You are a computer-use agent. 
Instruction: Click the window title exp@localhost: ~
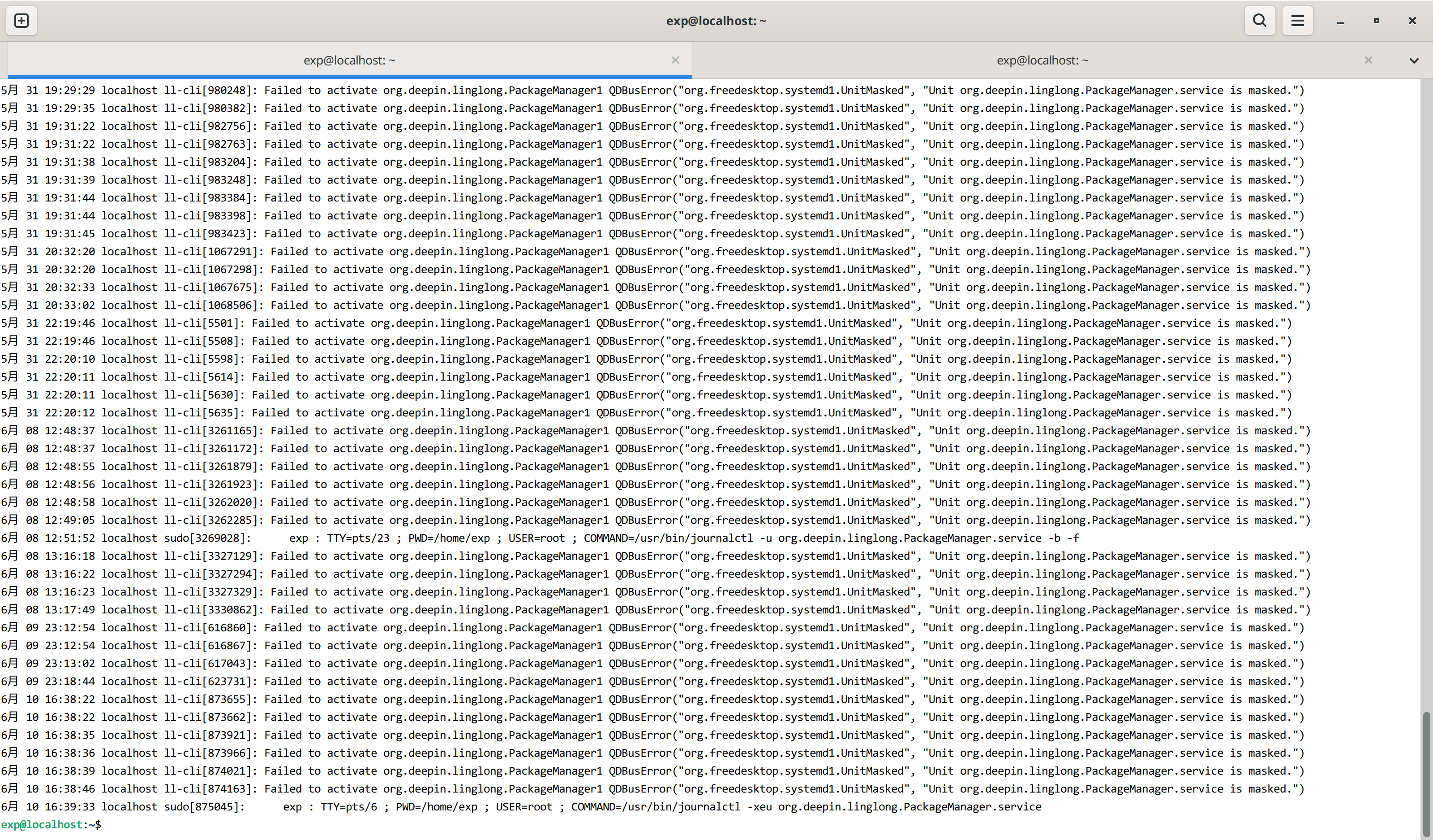point(716,21)
